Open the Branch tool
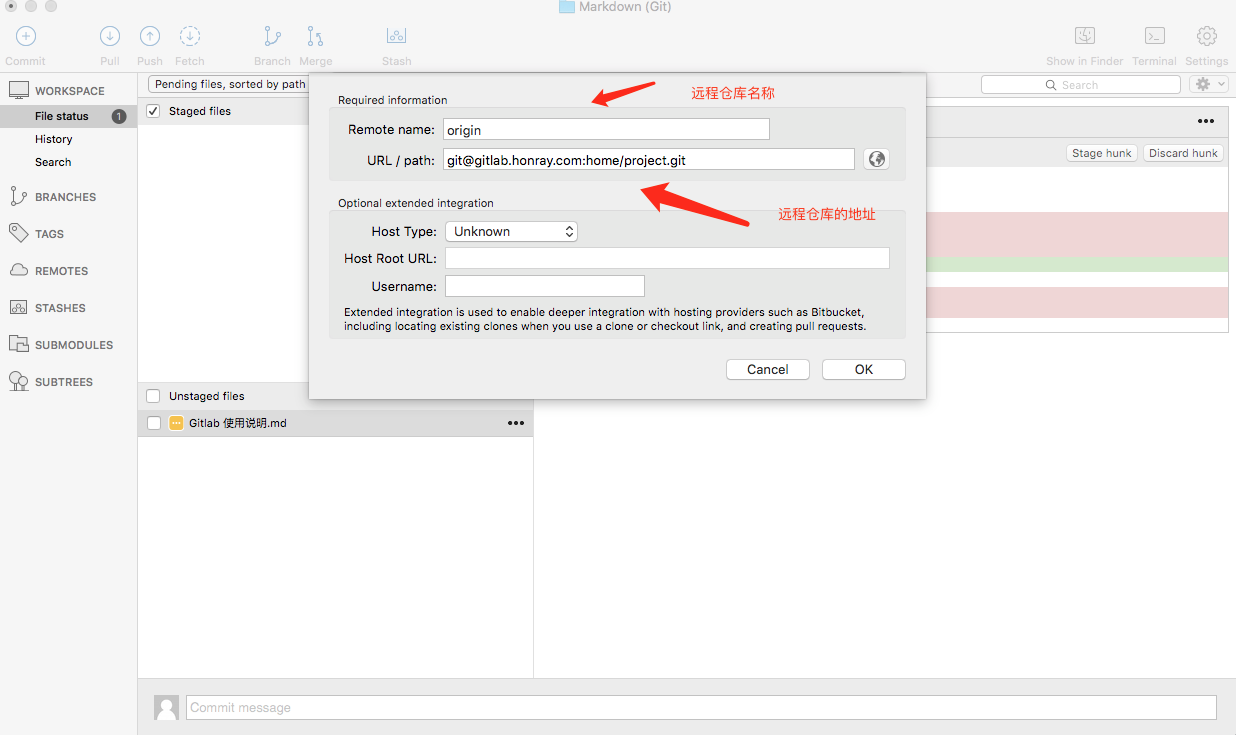Screen dimensions: 1236x735 click(x=272, y=37)
